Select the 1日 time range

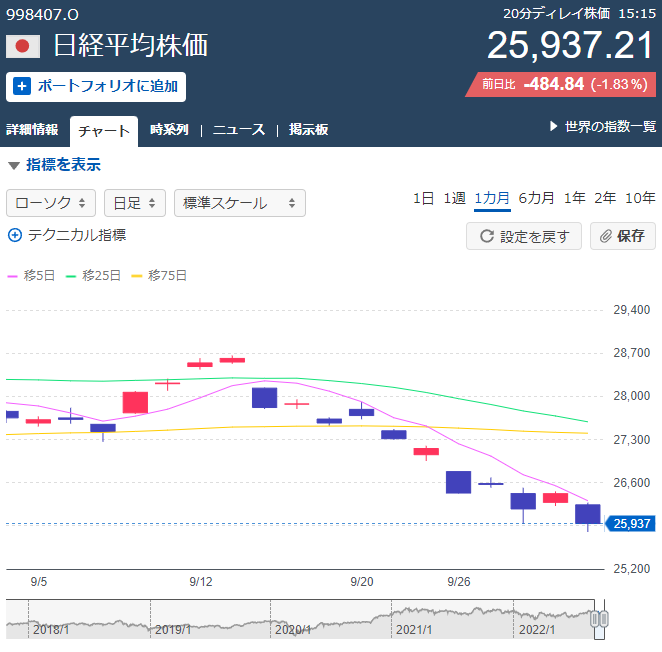[x=423, y=198]
